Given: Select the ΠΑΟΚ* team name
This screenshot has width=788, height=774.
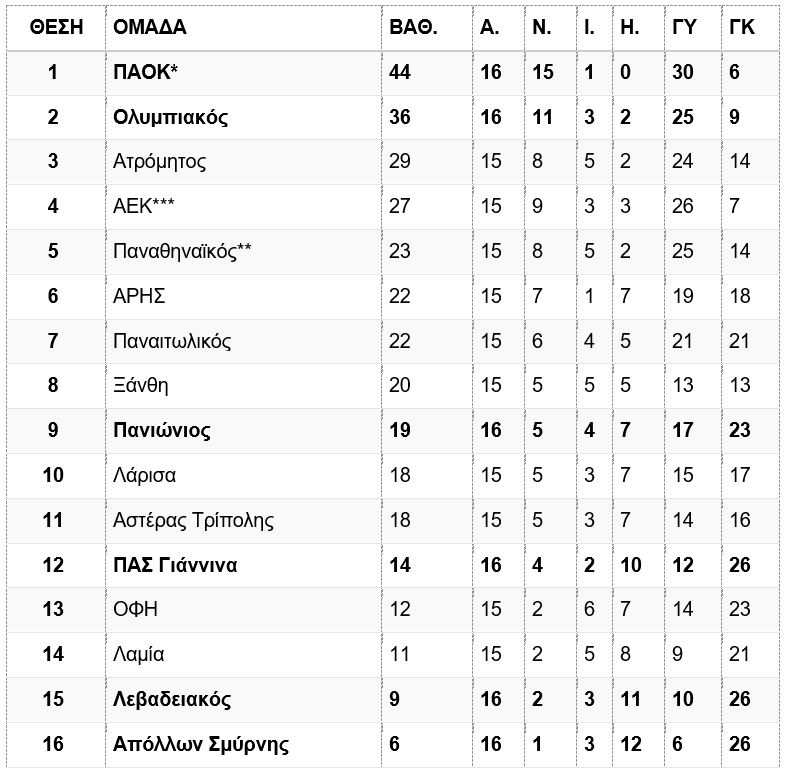Looking at the screenshot, I should click(146, 72).
